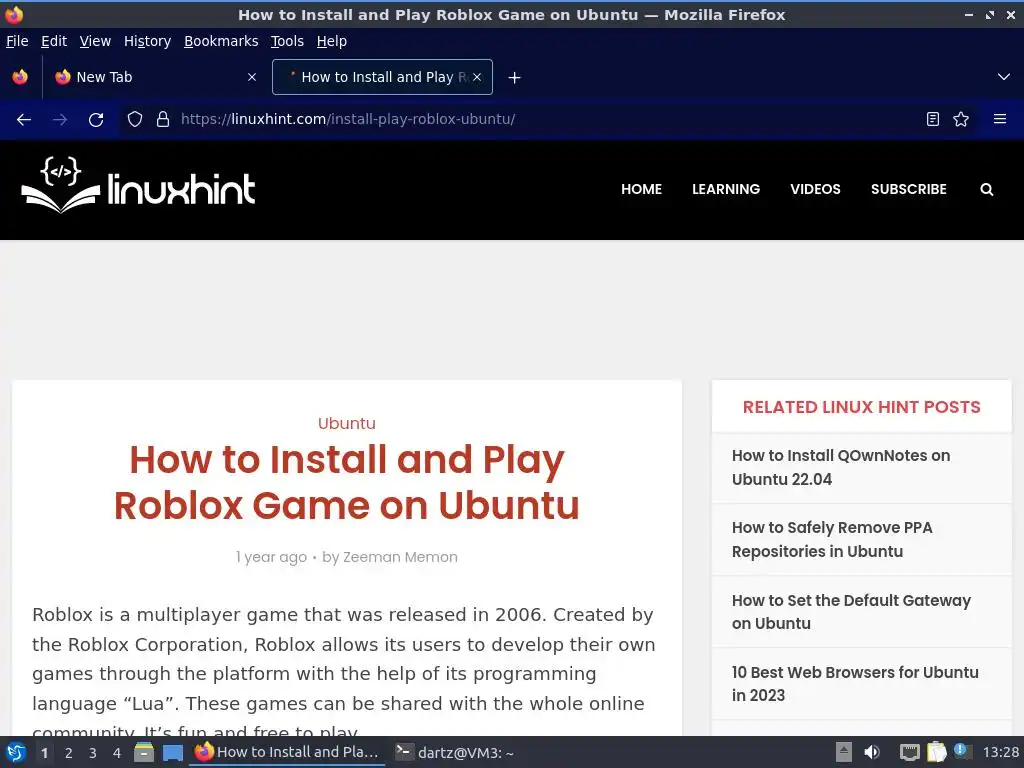Image resolution: width=1024 pixels, height=768 pixels.
Task: Open How to Safely Remove PPA Repositories post
Action: [x=832, y=539]
